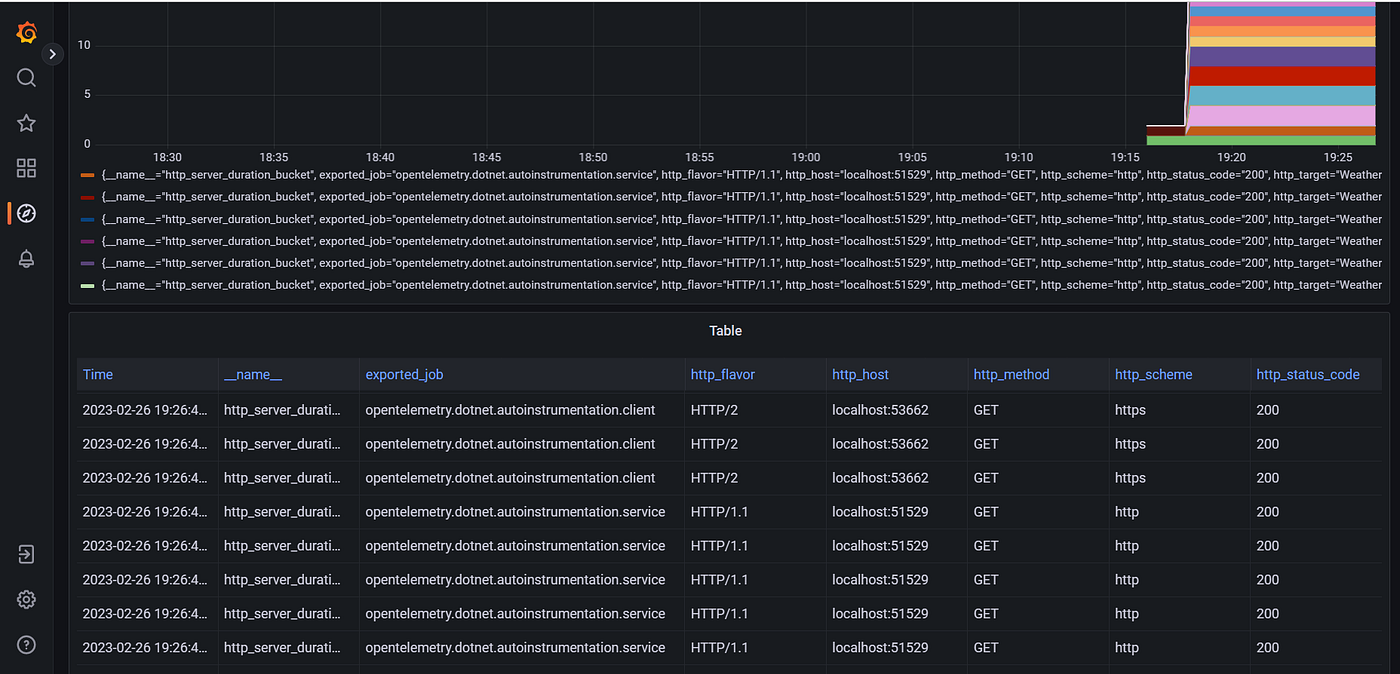Image resolution: width=1400 pixels, height=674 pixels.
Task: Select the first http scheme cell
Action: click(1127, 512)
